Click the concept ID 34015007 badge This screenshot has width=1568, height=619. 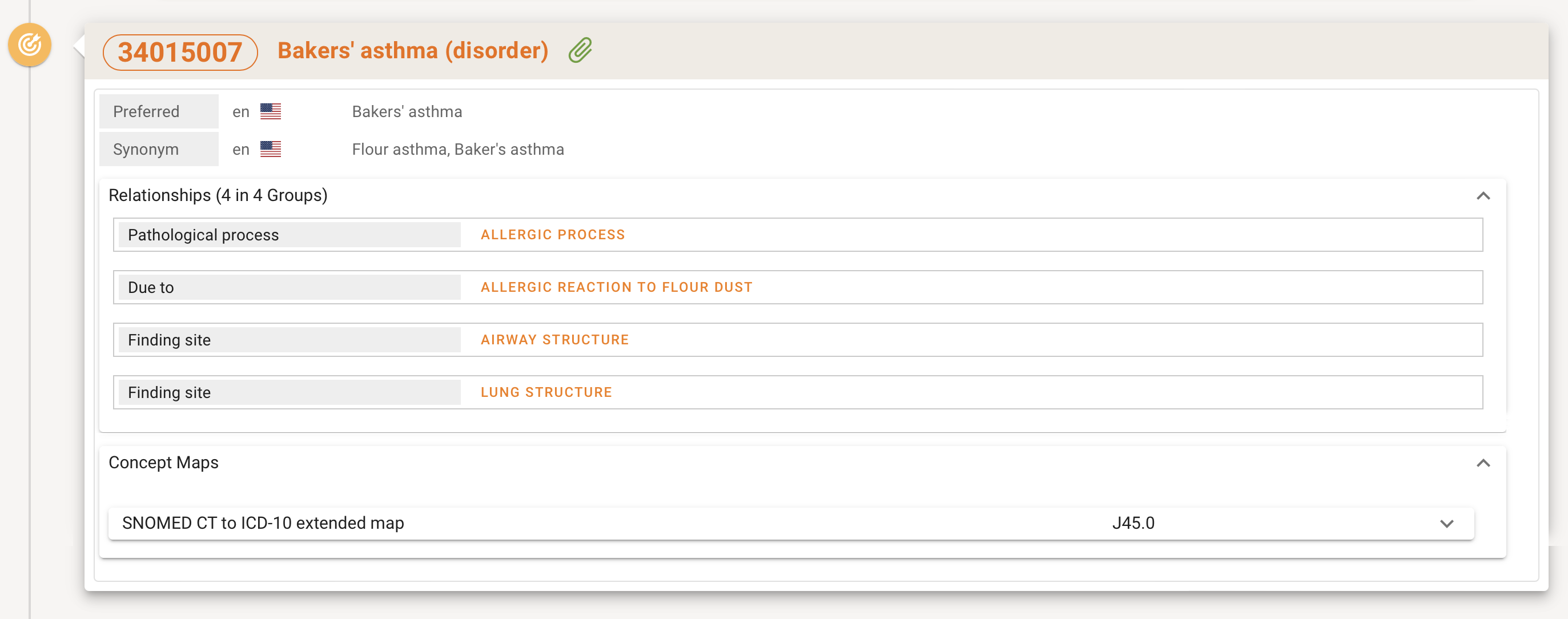180,53
